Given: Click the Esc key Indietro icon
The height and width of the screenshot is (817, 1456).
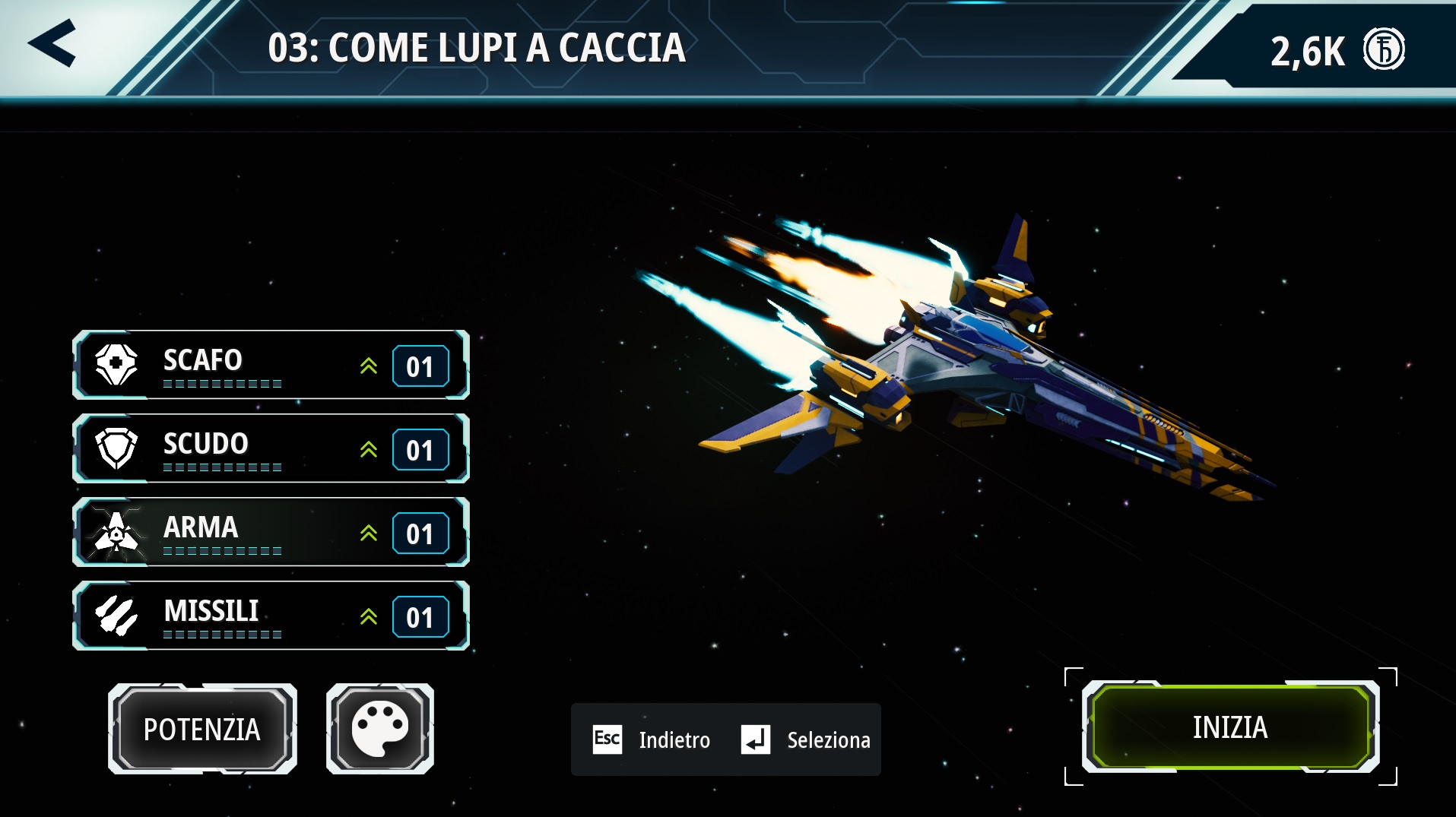Looking at the screenshot, I should tap(607, 739).
